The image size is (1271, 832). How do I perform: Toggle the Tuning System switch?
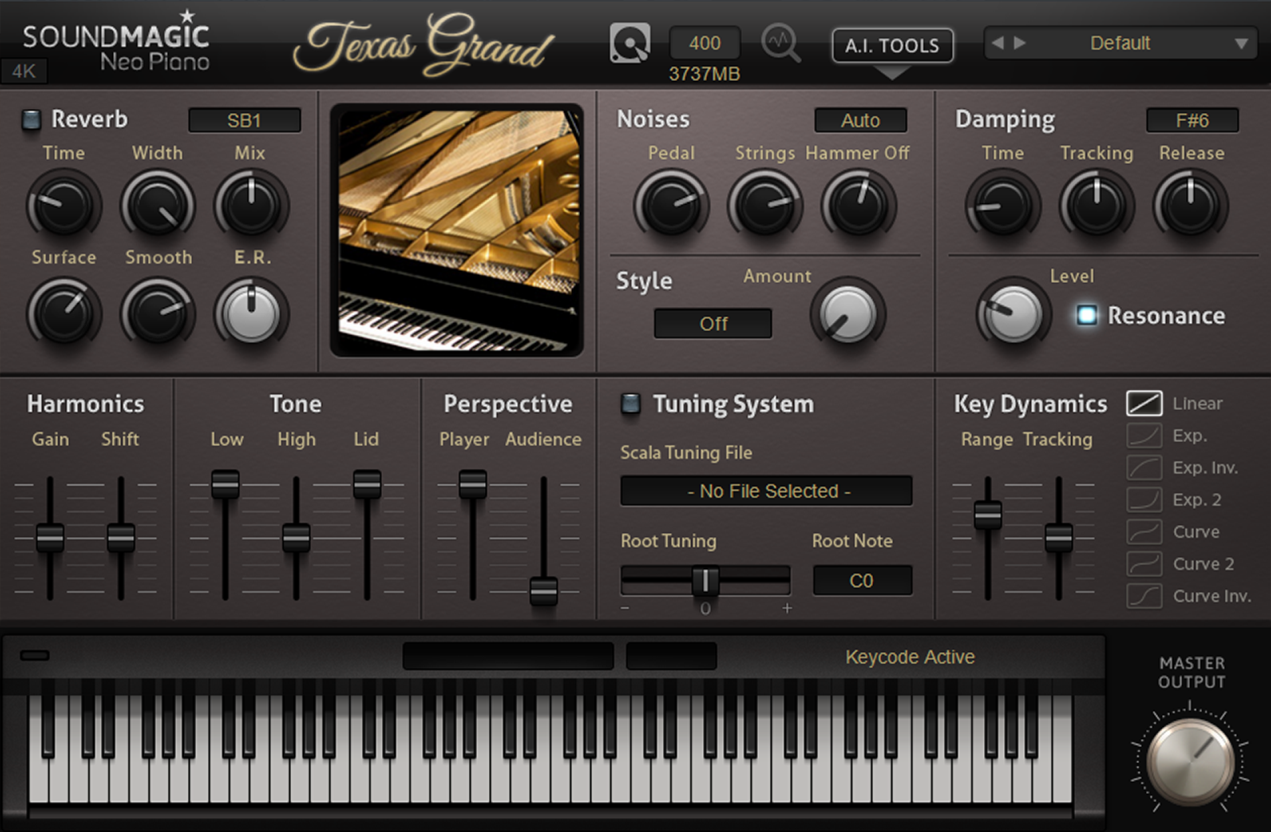631,404
